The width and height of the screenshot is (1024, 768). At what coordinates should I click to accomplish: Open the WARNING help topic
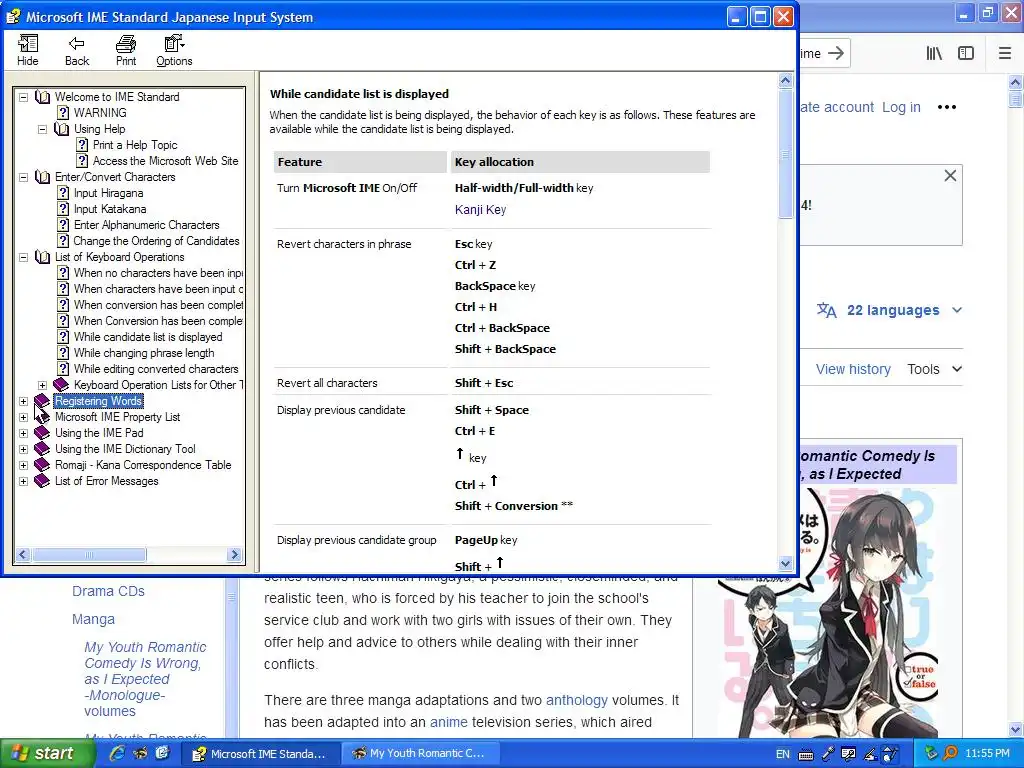[x=100, y=112]
